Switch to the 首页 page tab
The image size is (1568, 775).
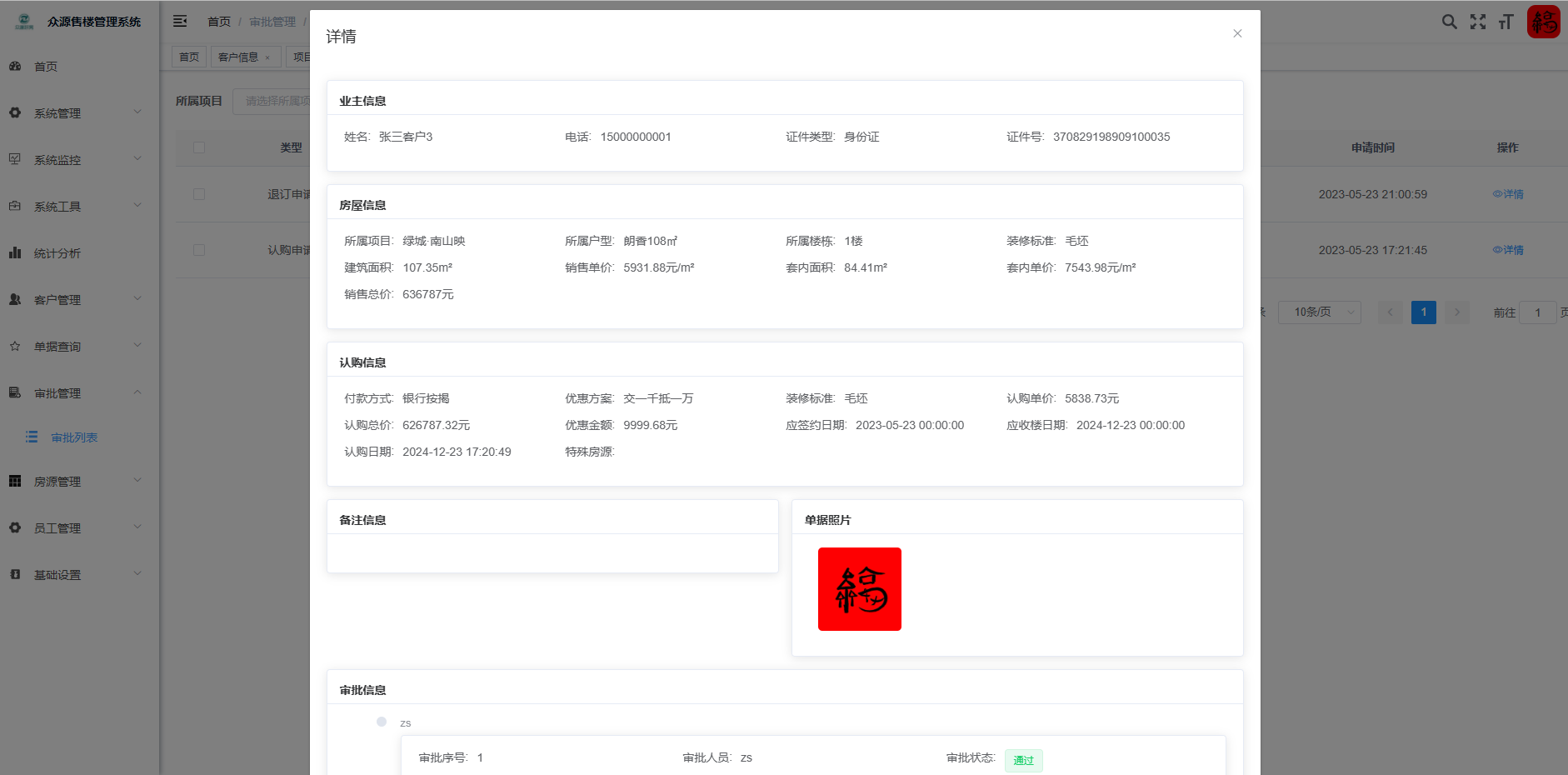pos(189,57)
